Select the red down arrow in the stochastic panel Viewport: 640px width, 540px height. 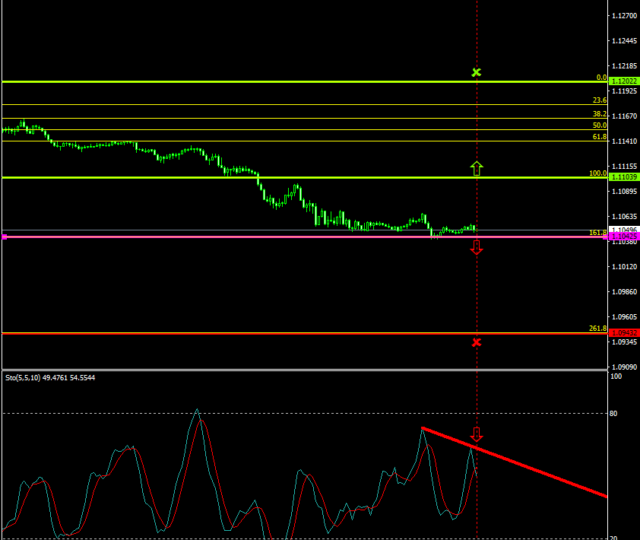(x=476, y=434)
